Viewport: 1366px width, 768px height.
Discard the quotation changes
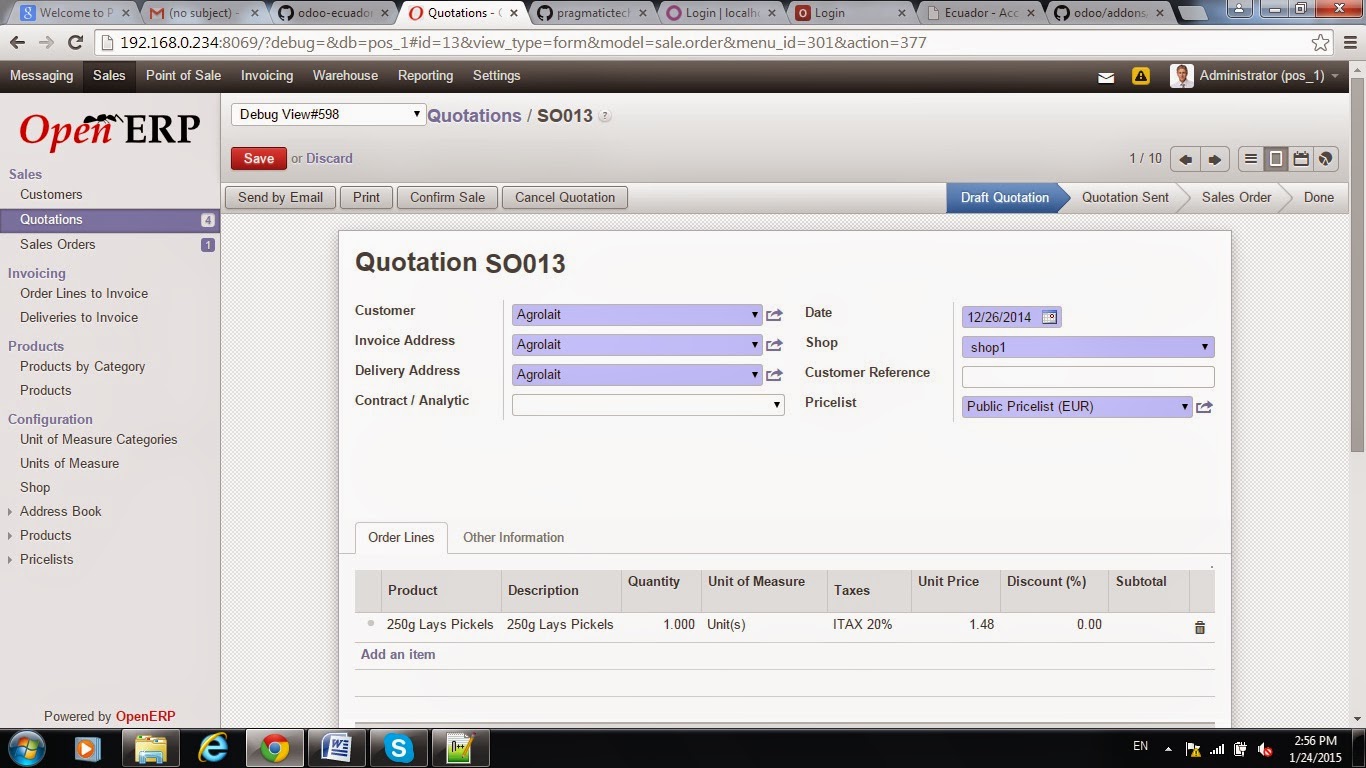click(329, 159)
